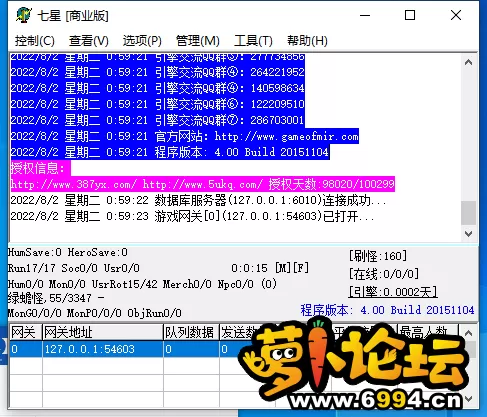The image size is (487, 417).
Task: Click the 绿蜥怪,55/3347 status line
Action: (x=56, y=298)
